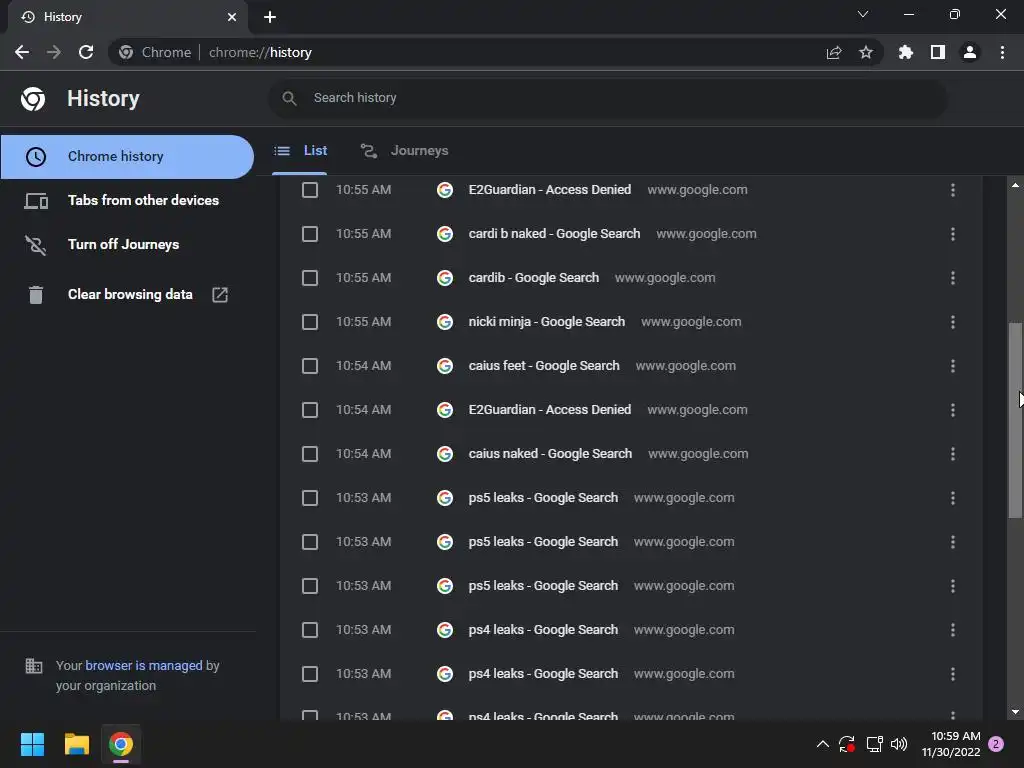Switch to the Journeys tab
The width and height of the screenshot is (1024, 768).
[x=404, y=151]
